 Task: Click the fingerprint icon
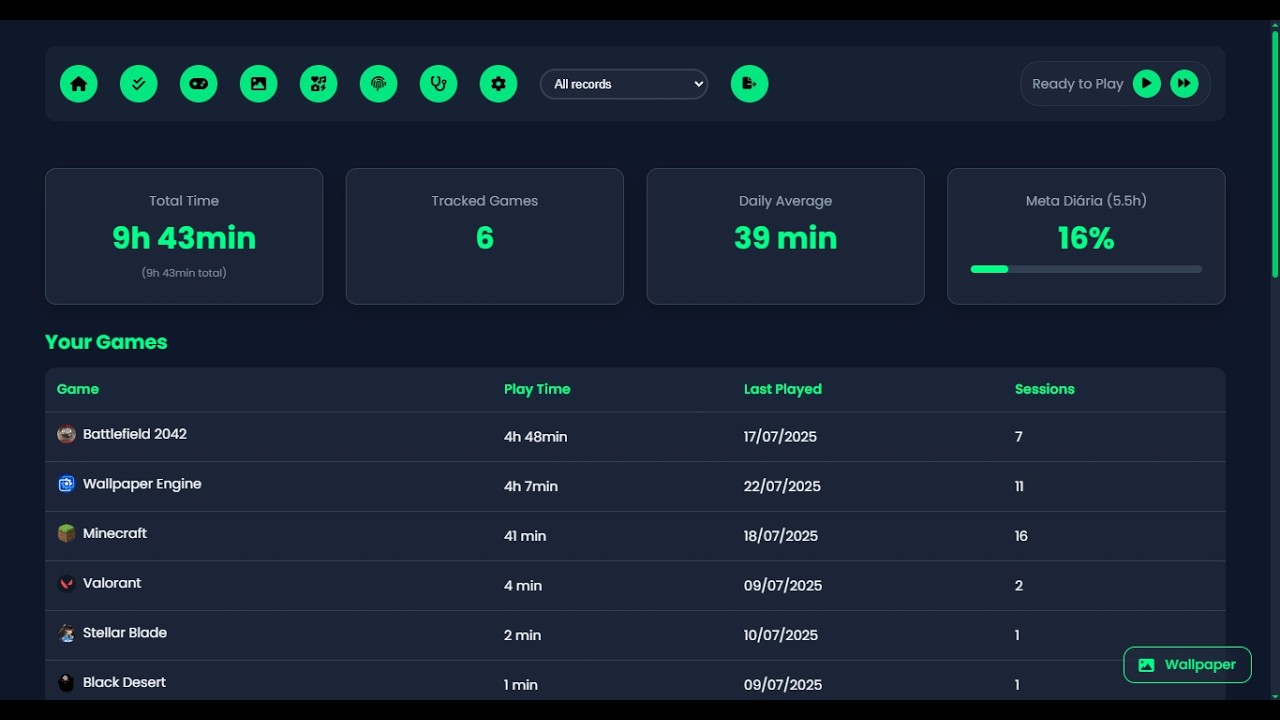pyautogui.click(x=379, y=84)
